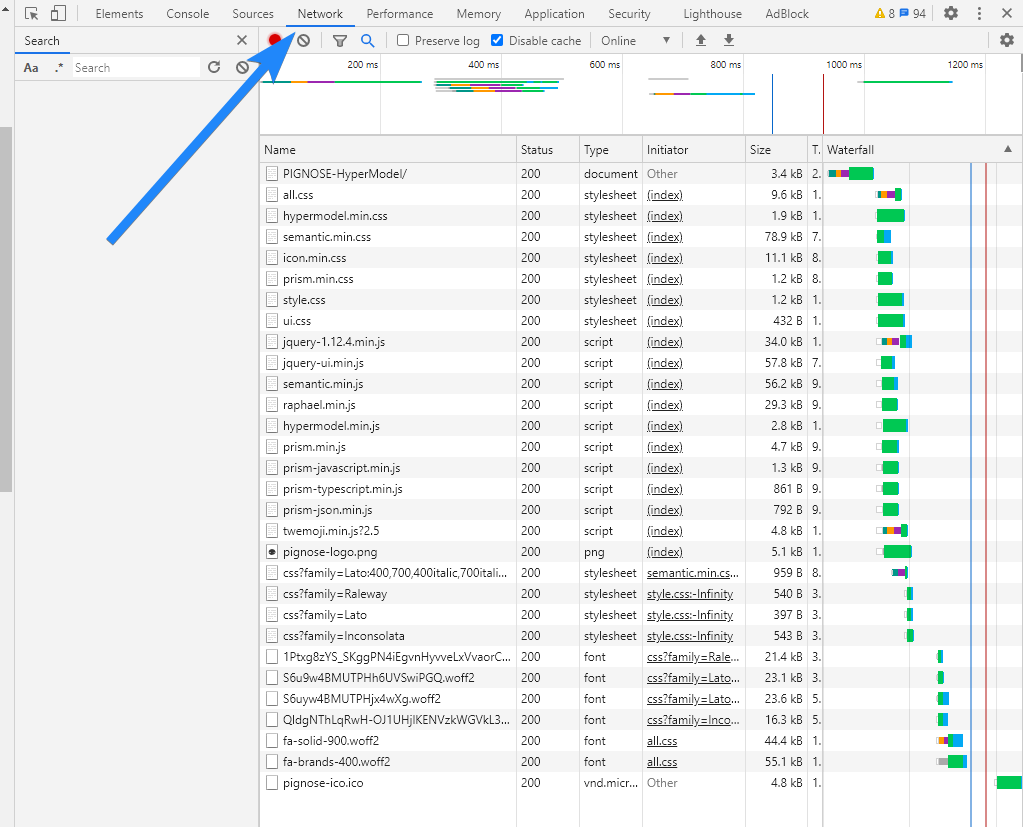Select the prism-typescript.min.js request
1023x827 pixels.
click(343, 489)
